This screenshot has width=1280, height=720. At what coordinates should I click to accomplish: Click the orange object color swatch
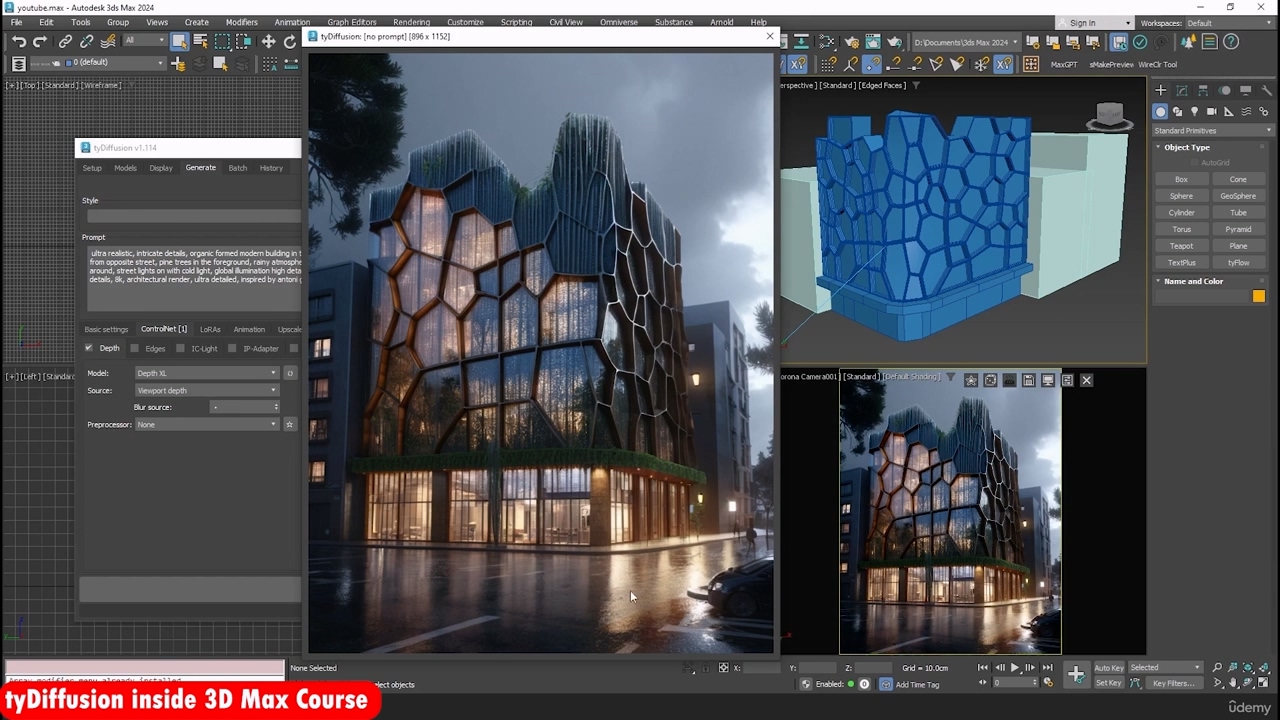point(1258,296)
